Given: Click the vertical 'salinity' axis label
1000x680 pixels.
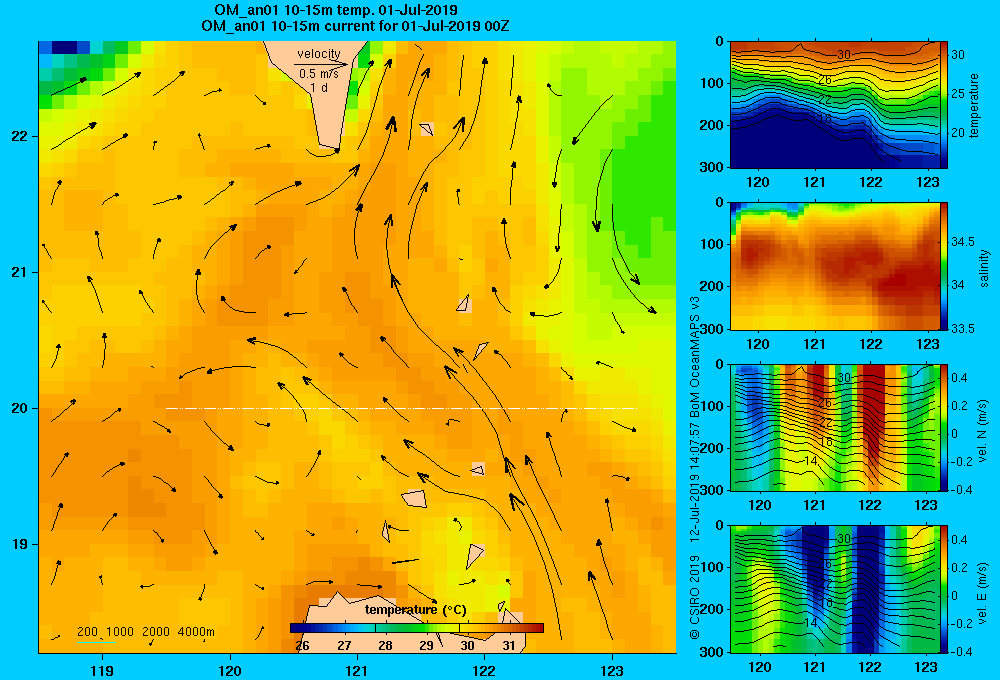Looking at the screenshot, I should pyautogui.click(x=983, y=268).
